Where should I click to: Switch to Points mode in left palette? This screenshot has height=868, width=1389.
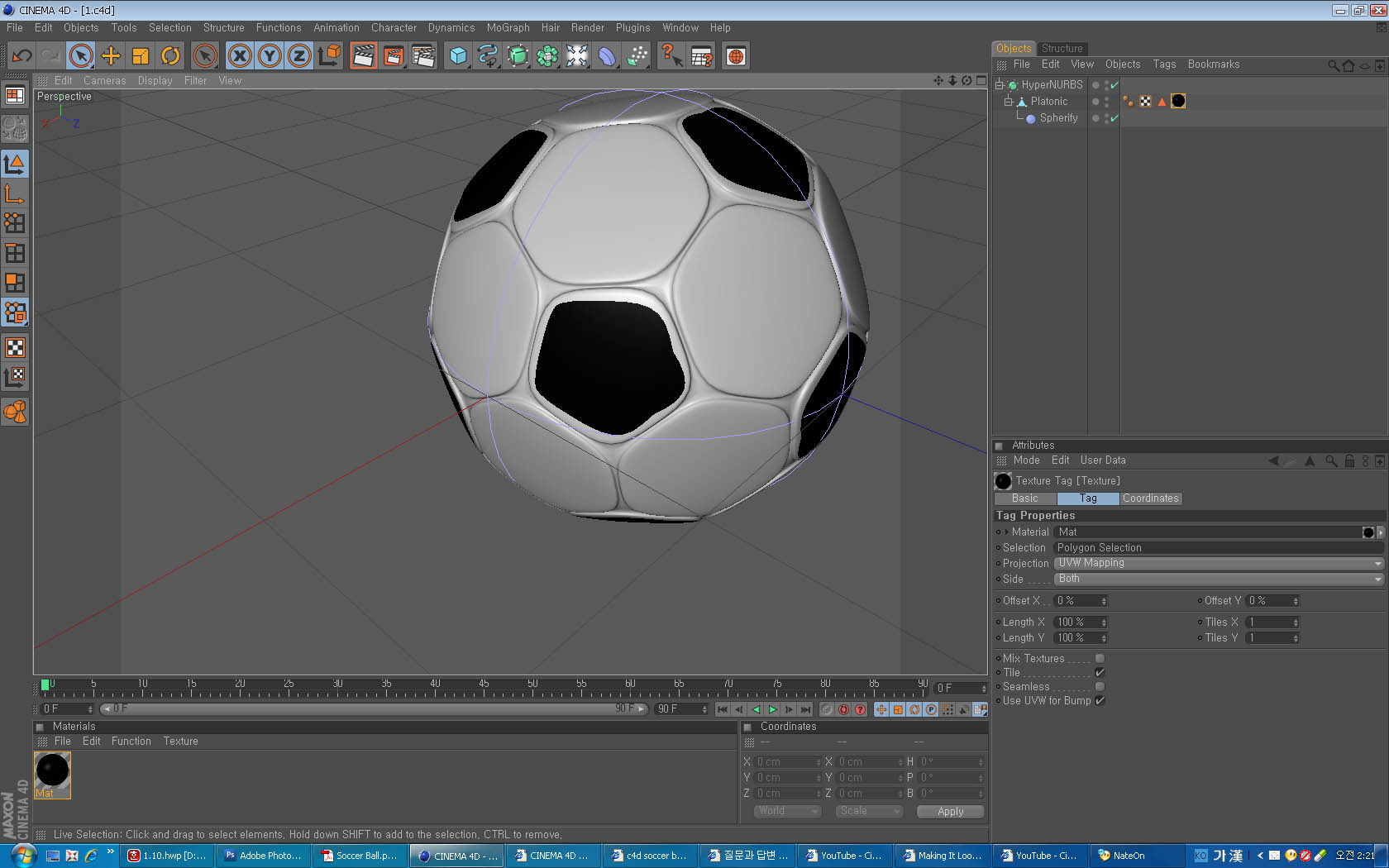click(x=15, y=223)
